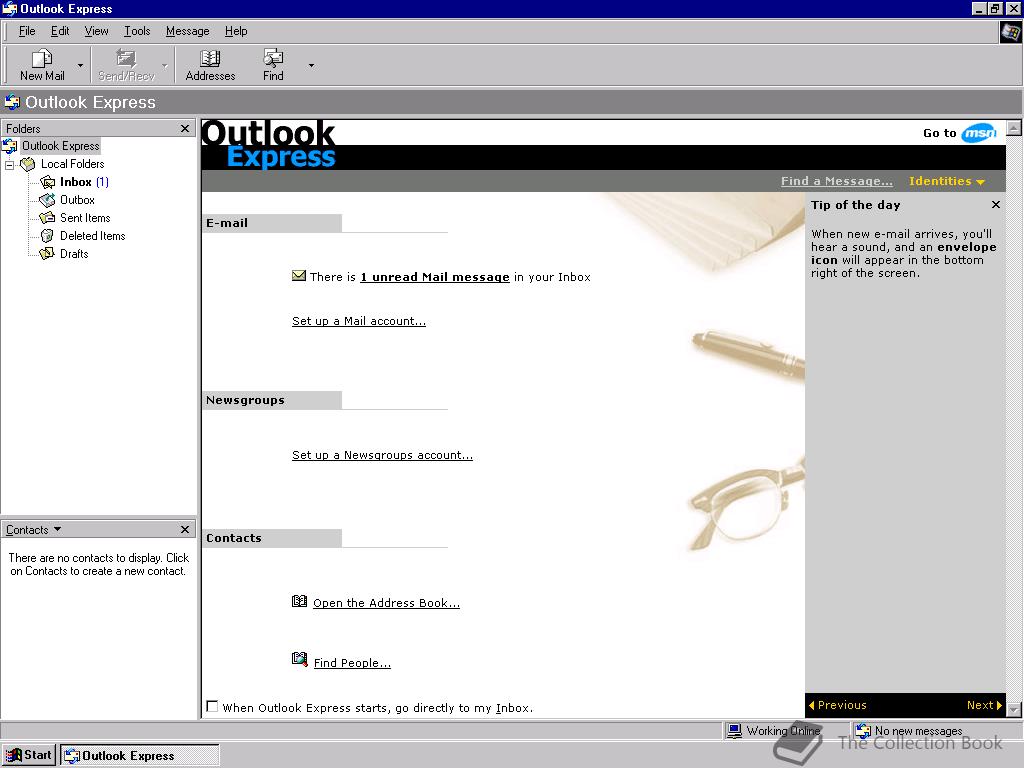Close the Tip of the day panel
Viewport: 1024px width, 768px height.
click(995, 204)
